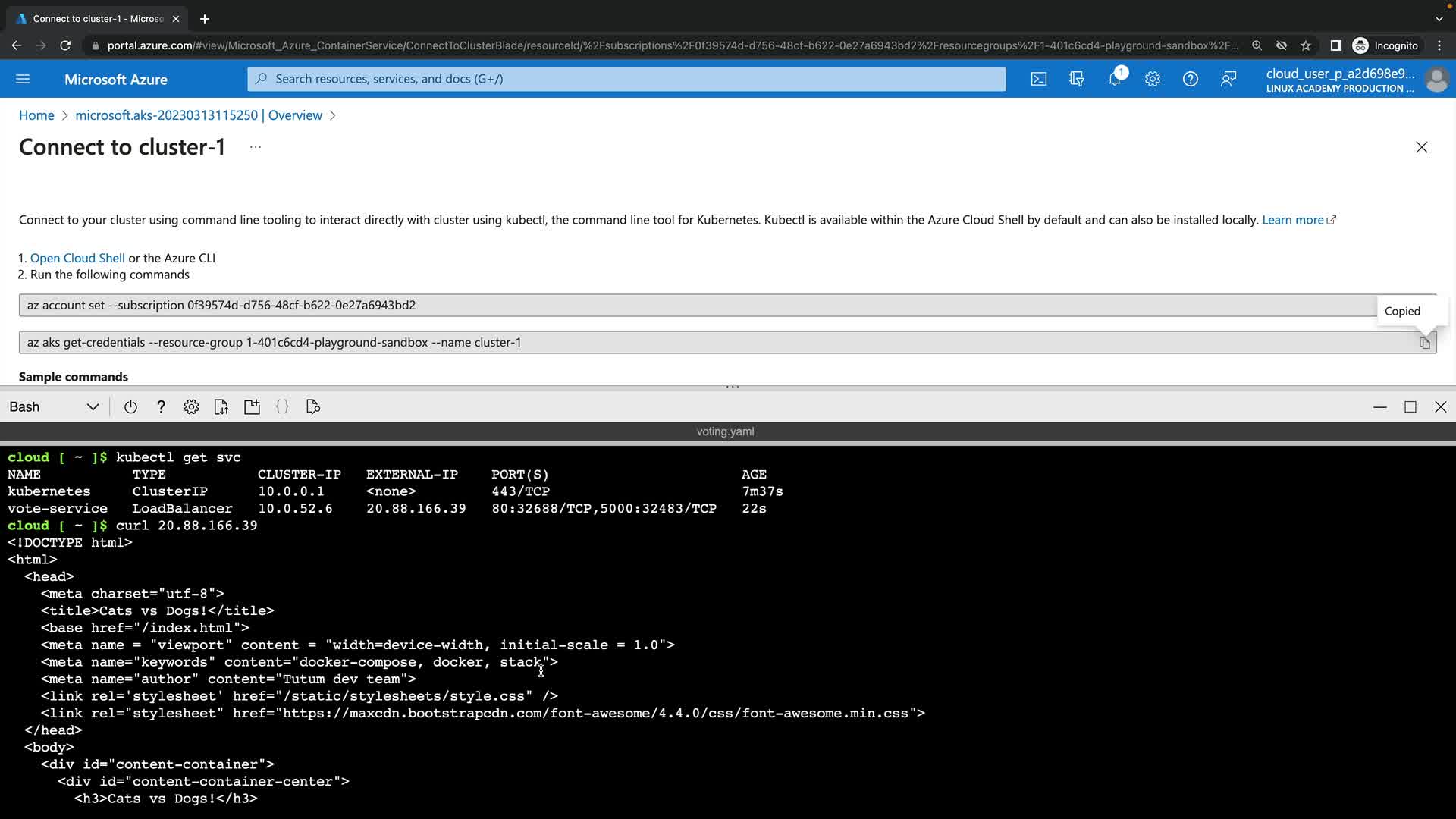Image resolution: width=1456 pixels, height=819 pixels.
Task: Open the Azure portal hamburger menu
Action: pyautogui.click(x=23, y=79)
